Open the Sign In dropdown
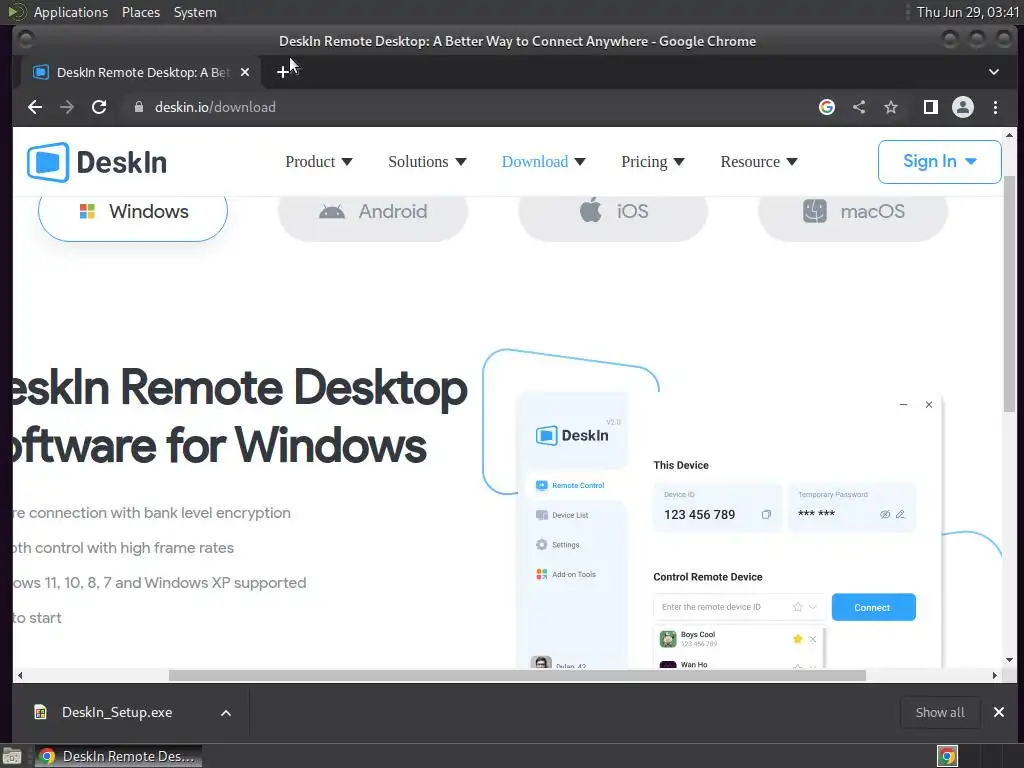Image resolution: width=1024 pixels, height=768 pixels. 939,161
